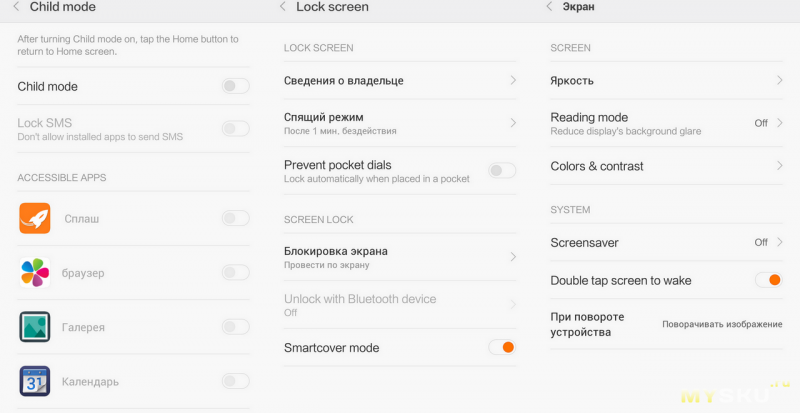The image size is (800, 413).
Task: Enable the Child mode switch
Action: pos(236,86)
